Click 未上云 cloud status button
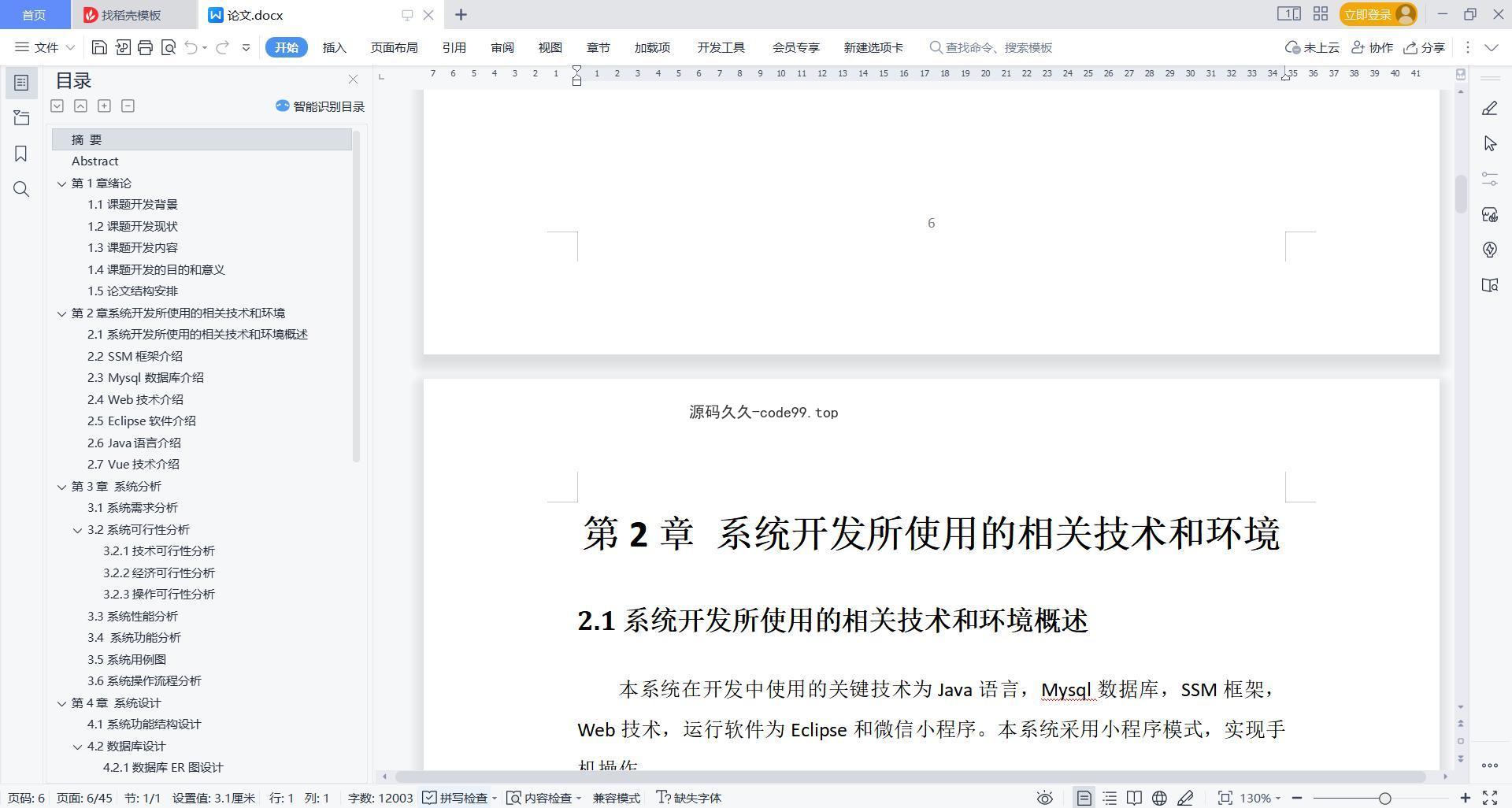1512x808 pixels. click(x=1312, y=47)
